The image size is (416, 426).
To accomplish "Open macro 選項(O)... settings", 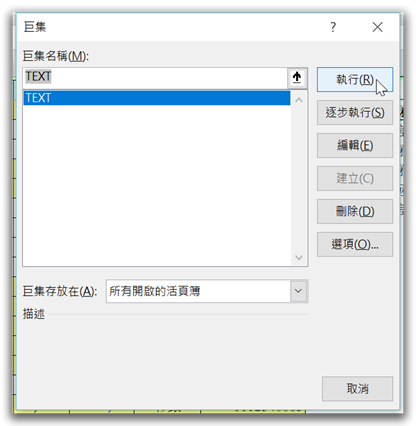I will tap(355, 244).
